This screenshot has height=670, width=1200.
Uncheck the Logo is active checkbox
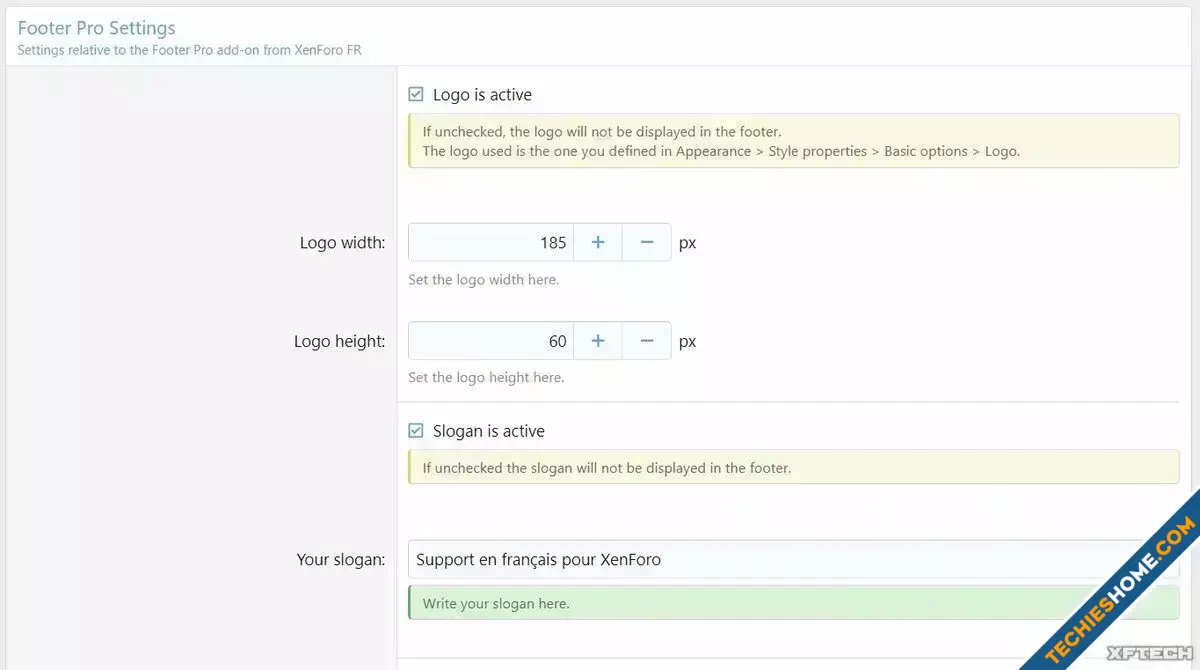pos(416,95)
